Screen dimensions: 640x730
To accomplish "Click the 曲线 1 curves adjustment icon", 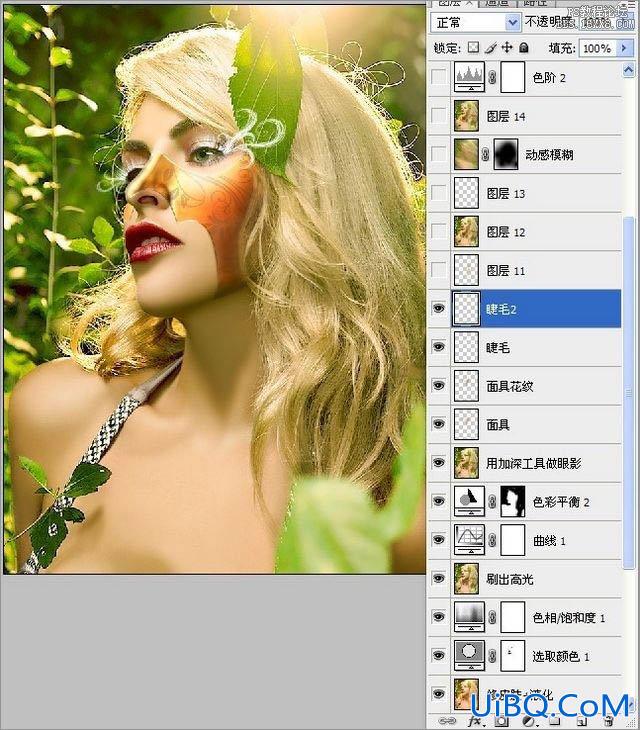I will (x=469, y=540).
